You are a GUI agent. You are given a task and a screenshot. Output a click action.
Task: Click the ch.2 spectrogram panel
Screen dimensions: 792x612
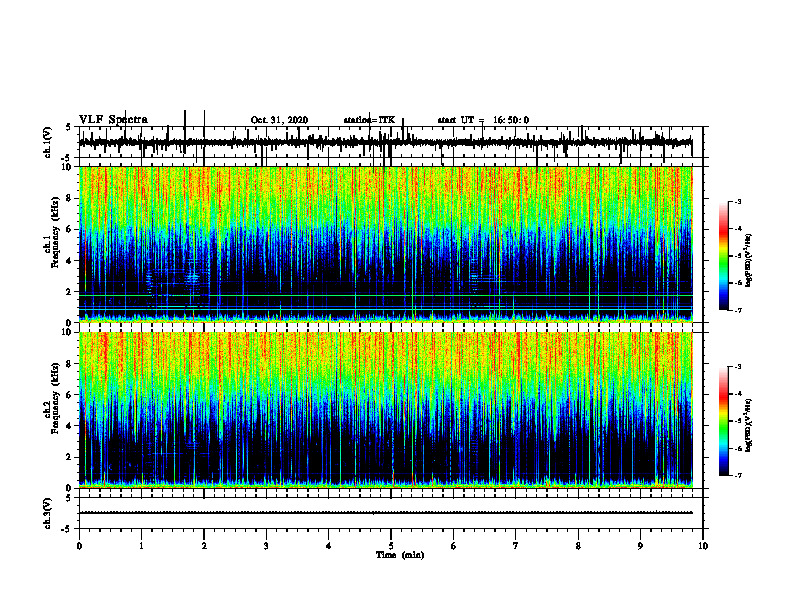[x=386, y=410]
